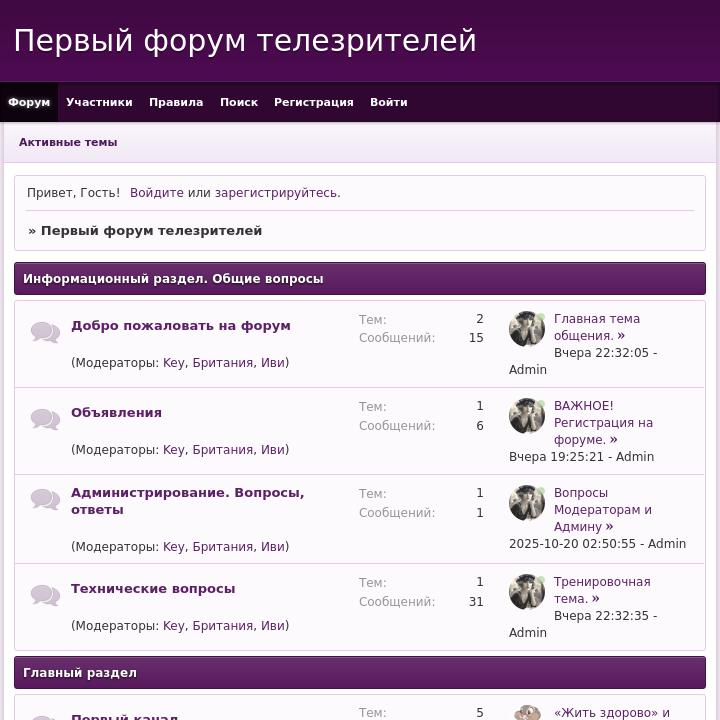This screenshot has width=720, height=720.
Task: Open Поиск in the navigation bar
Action: pyautogui.click(x=239, y=102)
